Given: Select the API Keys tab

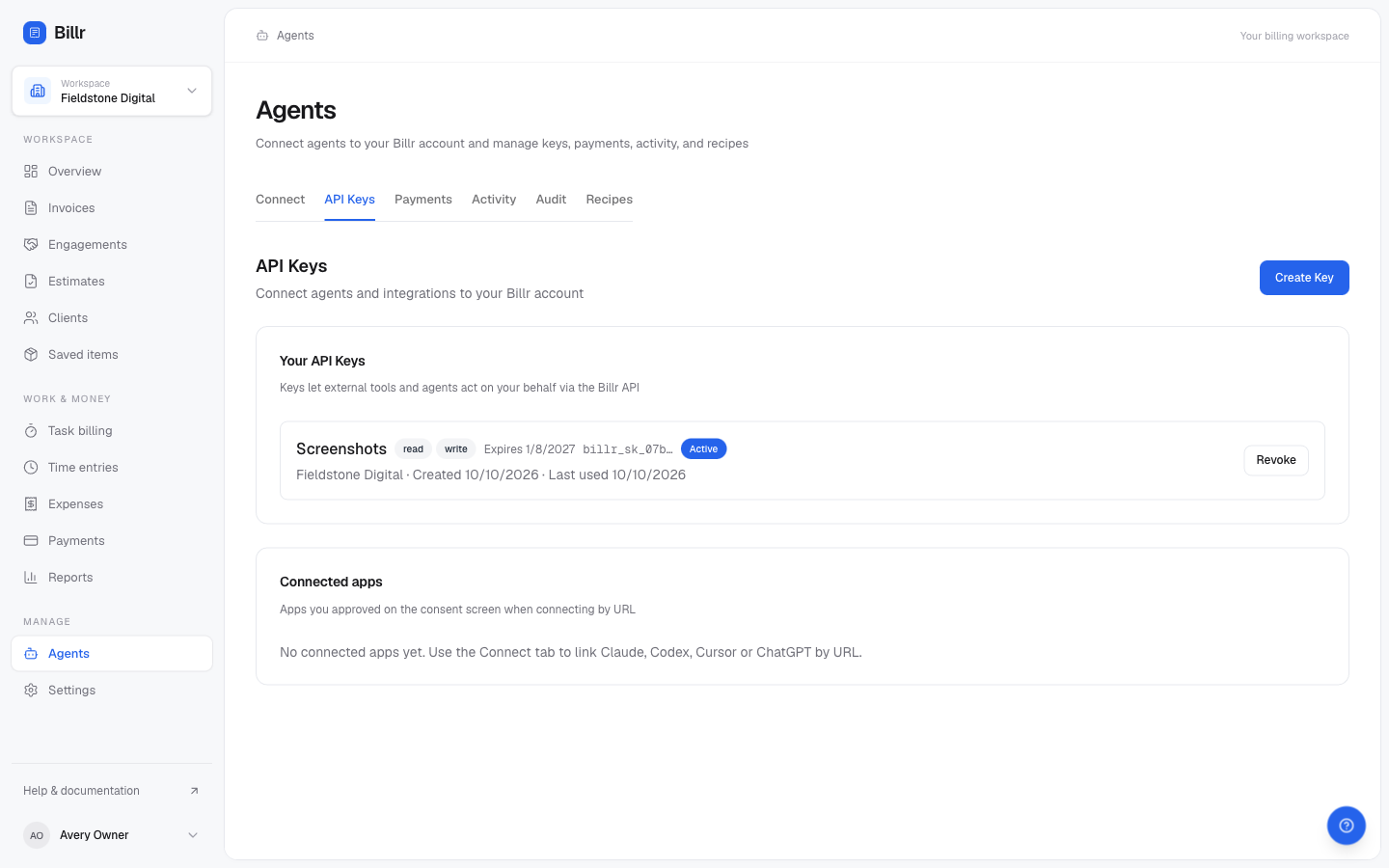Looking at the screenshot, I should click(349, 200).
